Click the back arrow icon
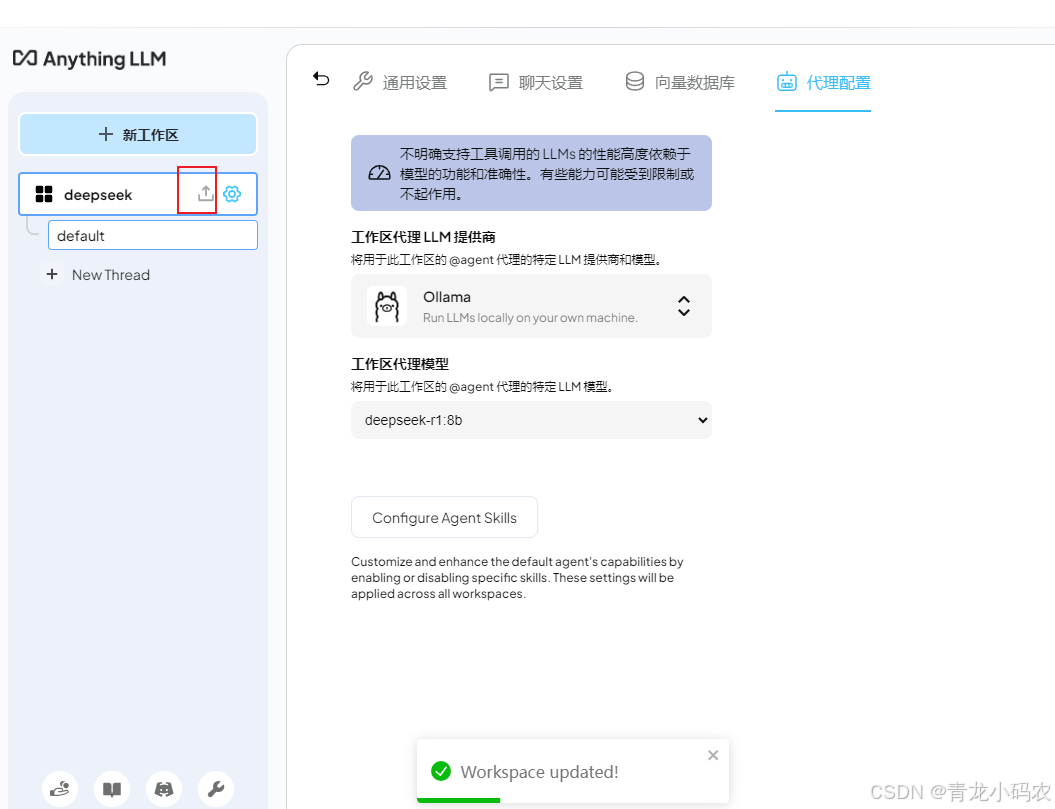The height and width of the screenshot is (809, 1055). tap(321, 79)
